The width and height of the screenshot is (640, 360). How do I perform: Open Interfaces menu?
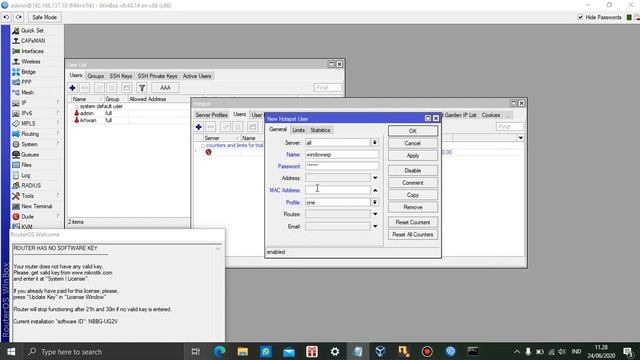click(32, 51)
